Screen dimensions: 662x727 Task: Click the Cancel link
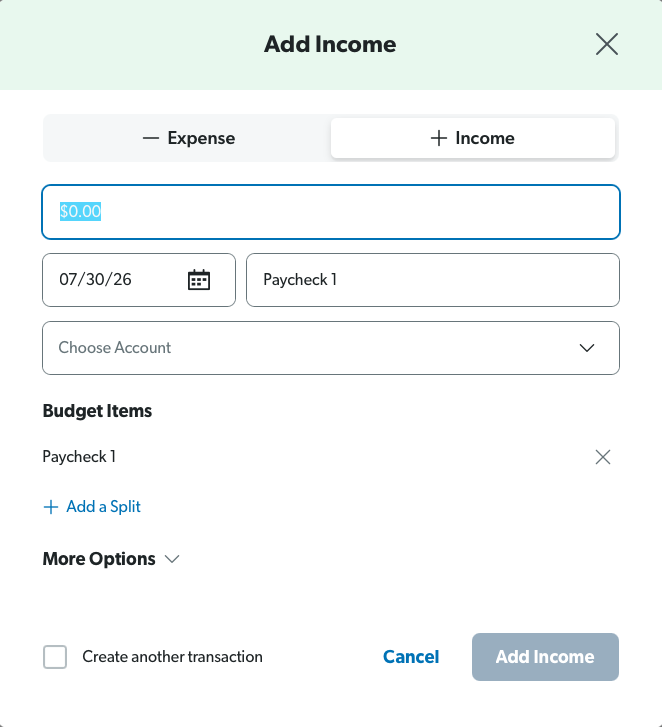click(x=411, y=657)
